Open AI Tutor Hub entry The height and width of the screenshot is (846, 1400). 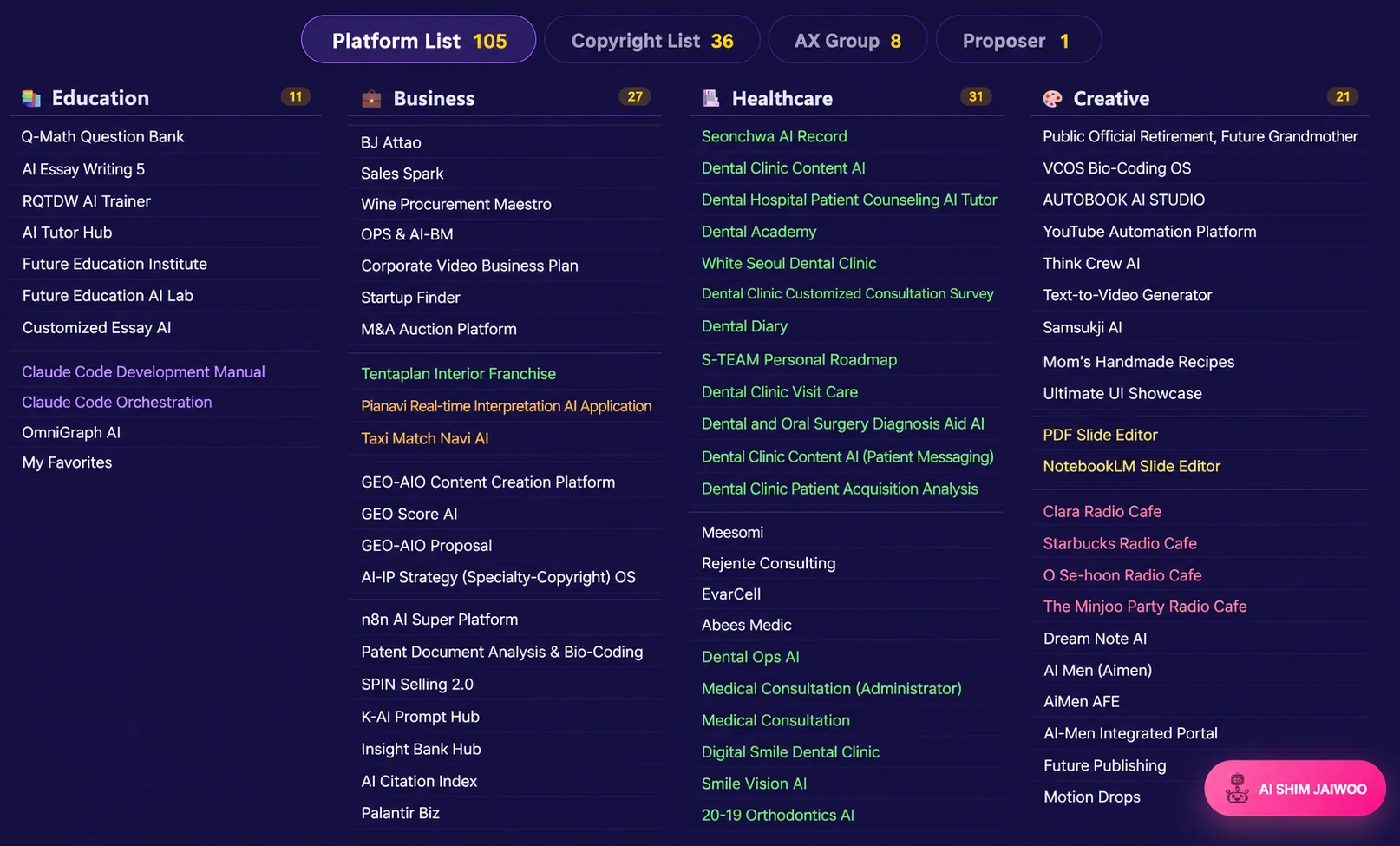coord(67,233)
